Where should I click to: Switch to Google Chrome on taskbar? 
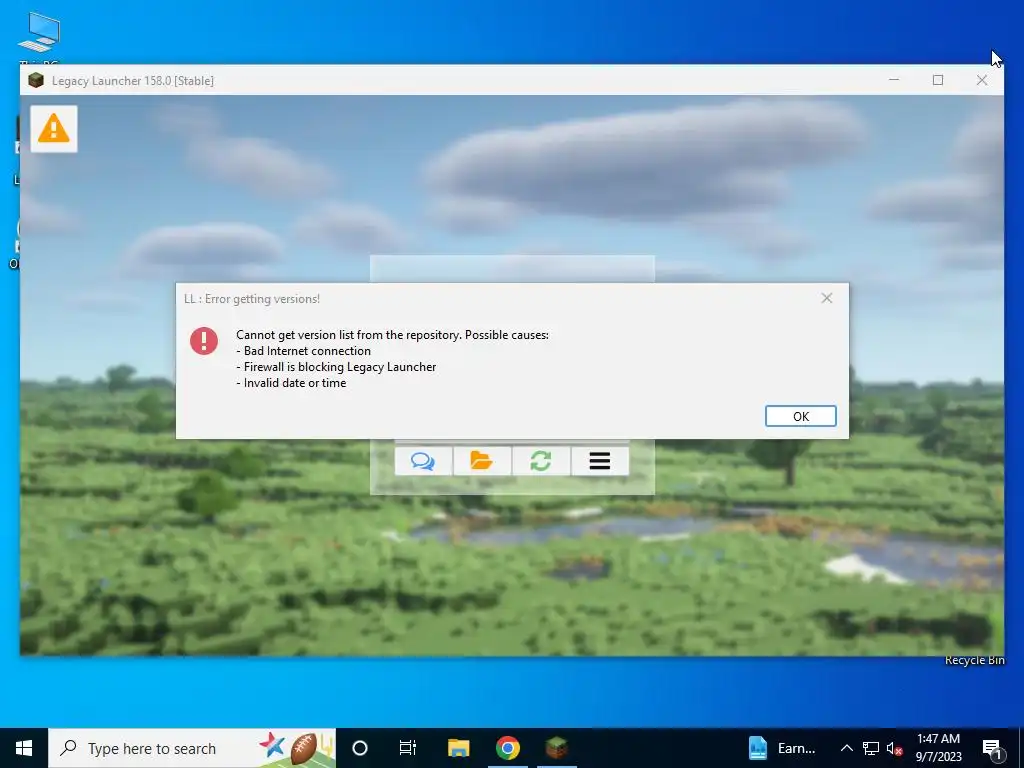tap(507, 748)
